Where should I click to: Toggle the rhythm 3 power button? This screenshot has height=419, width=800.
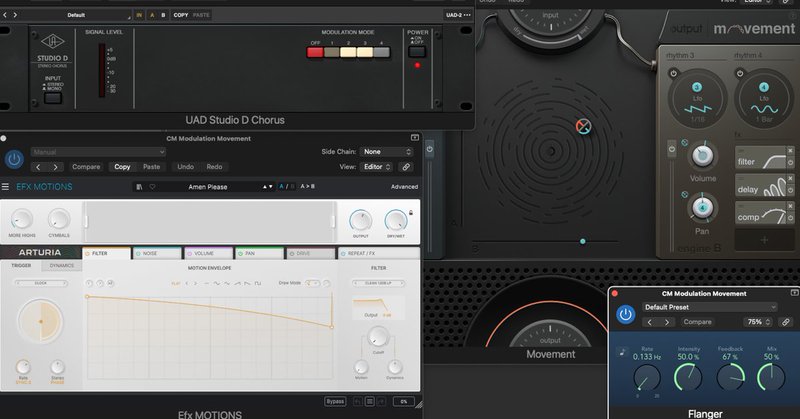pos(673,73)
